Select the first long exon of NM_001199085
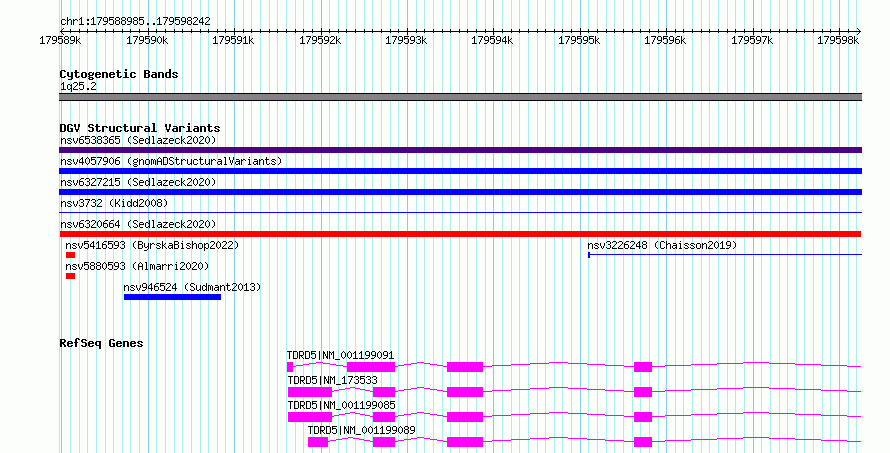Screen dimensions: 890x453 (310, 417)
